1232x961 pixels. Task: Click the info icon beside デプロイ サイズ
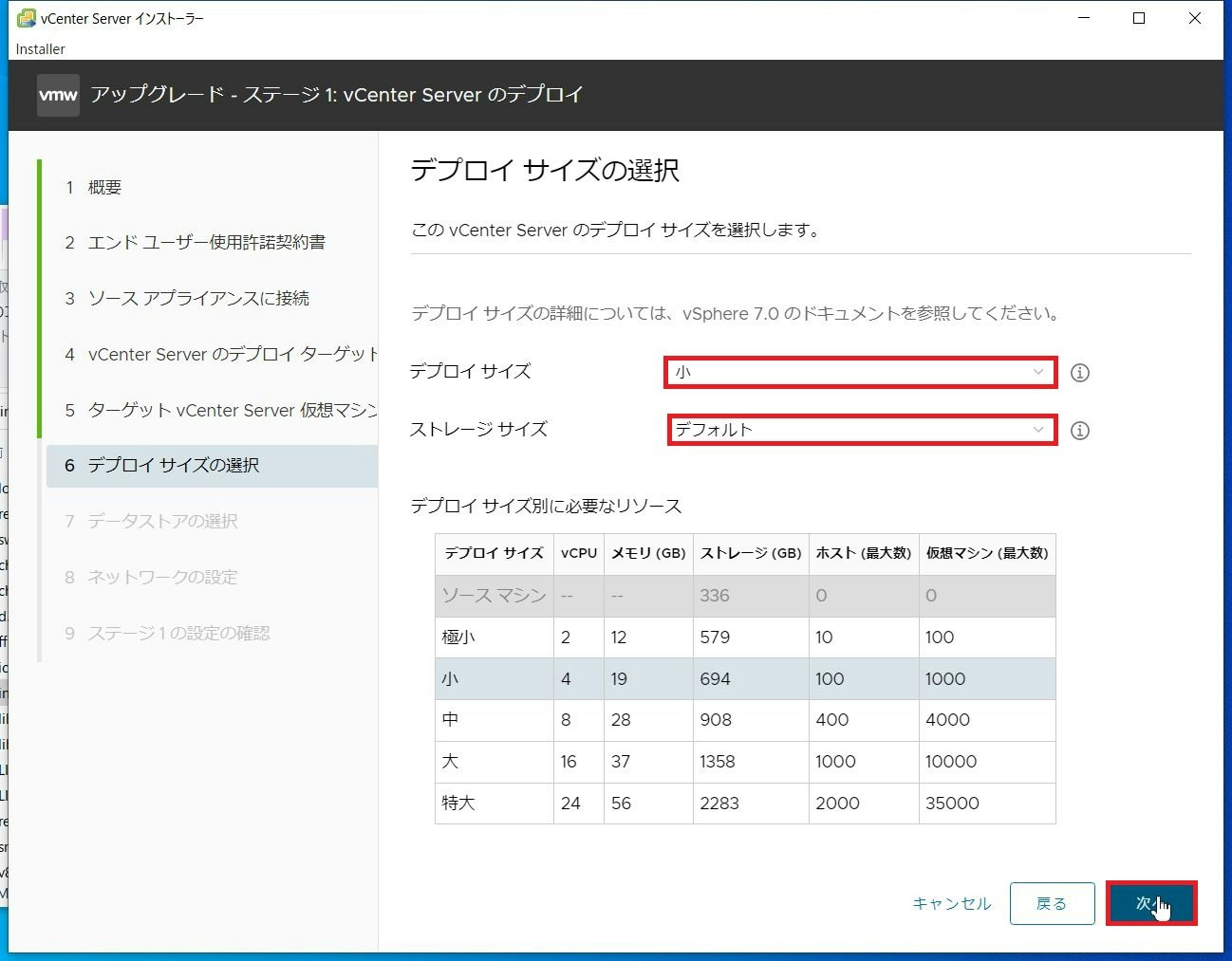[1079, 373]
